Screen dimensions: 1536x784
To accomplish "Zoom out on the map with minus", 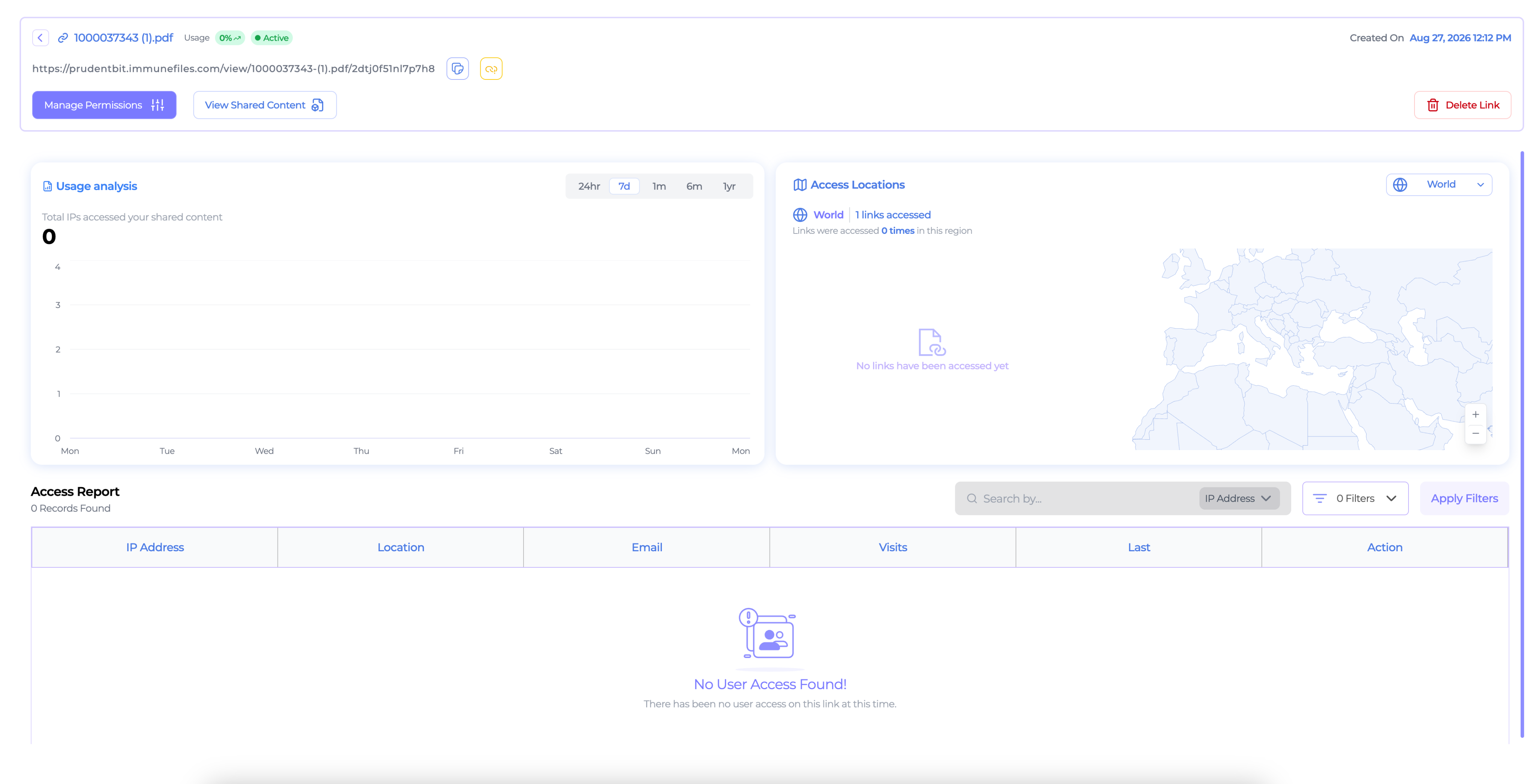I will (1475, 433).
